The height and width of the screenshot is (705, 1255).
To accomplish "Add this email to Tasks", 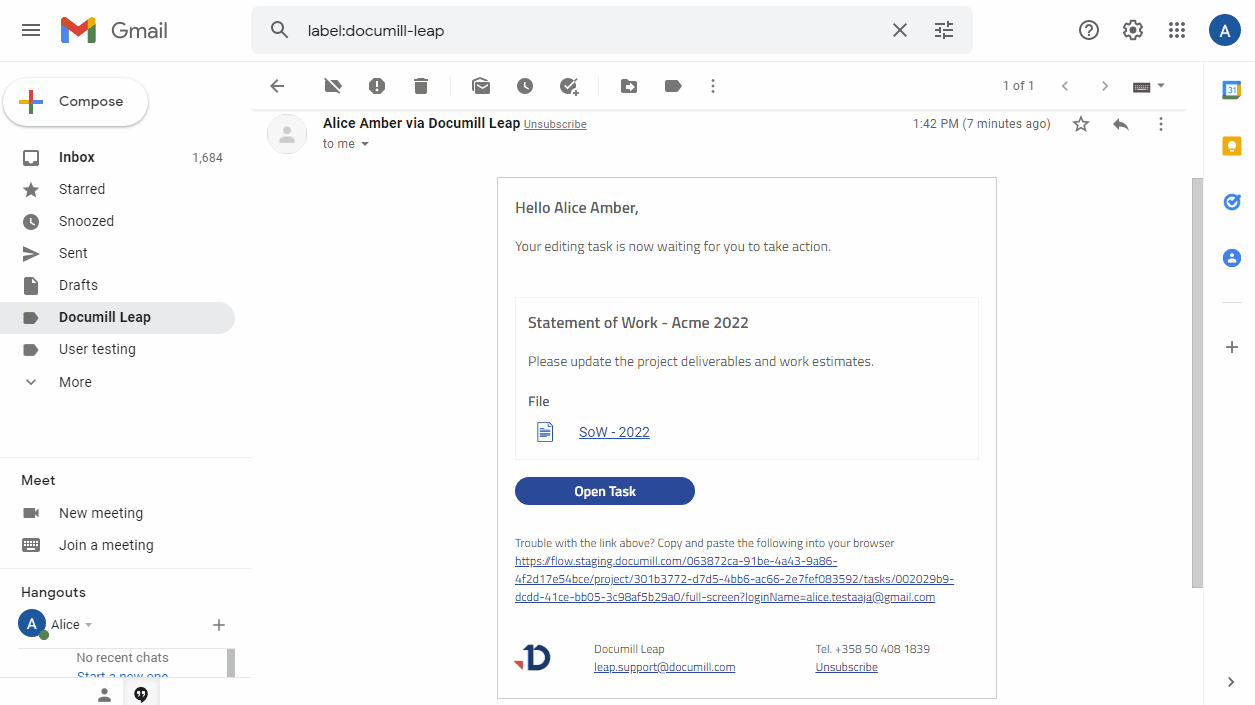I will (568, 86).
